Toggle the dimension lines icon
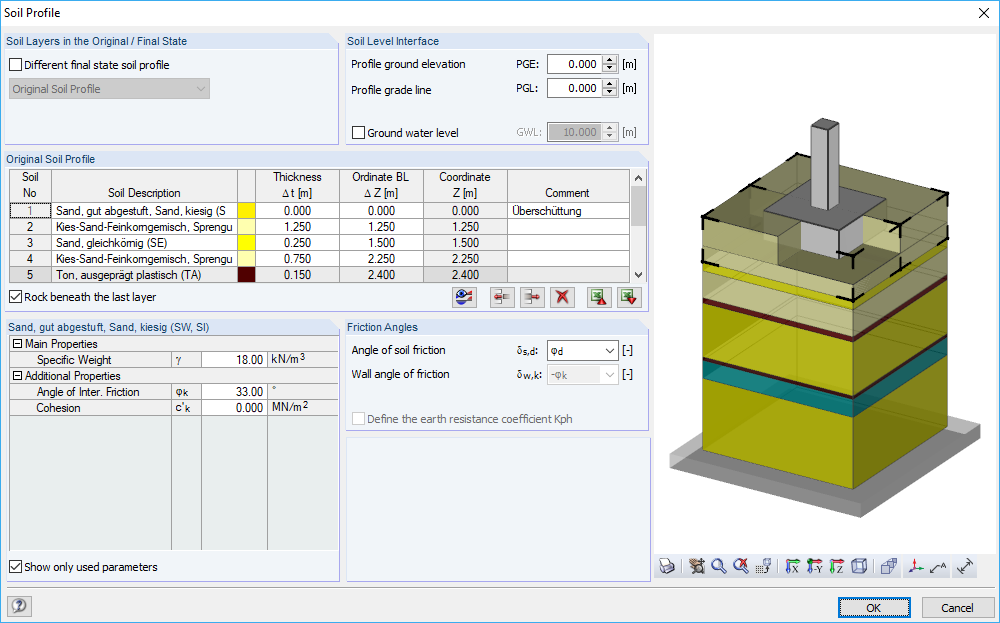This screenshot has width=1000, height=623. pos(966,566)
